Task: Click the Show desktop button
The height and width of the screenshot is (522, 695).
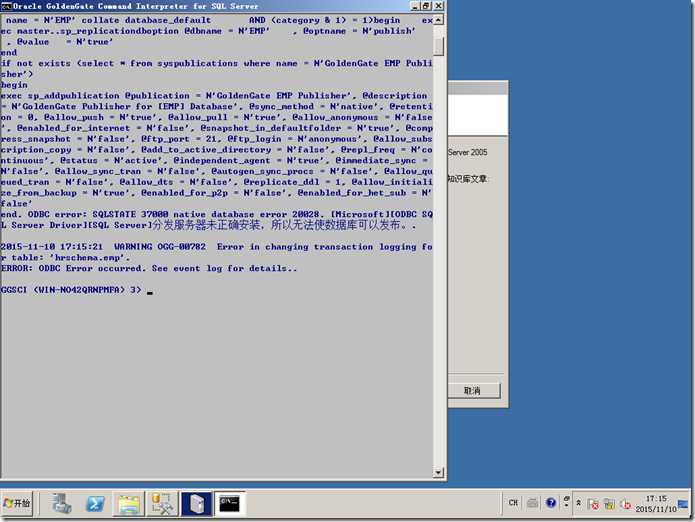Action: pos(683,504)
